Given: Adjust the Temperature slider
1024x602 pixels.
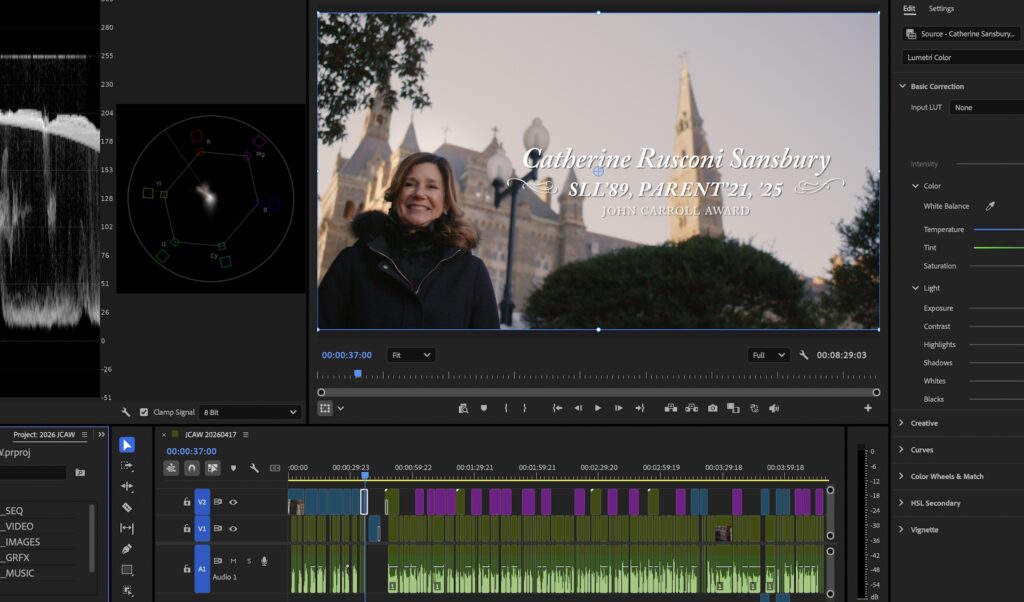Looking at the screenshot, I should (x=999, y=230).
